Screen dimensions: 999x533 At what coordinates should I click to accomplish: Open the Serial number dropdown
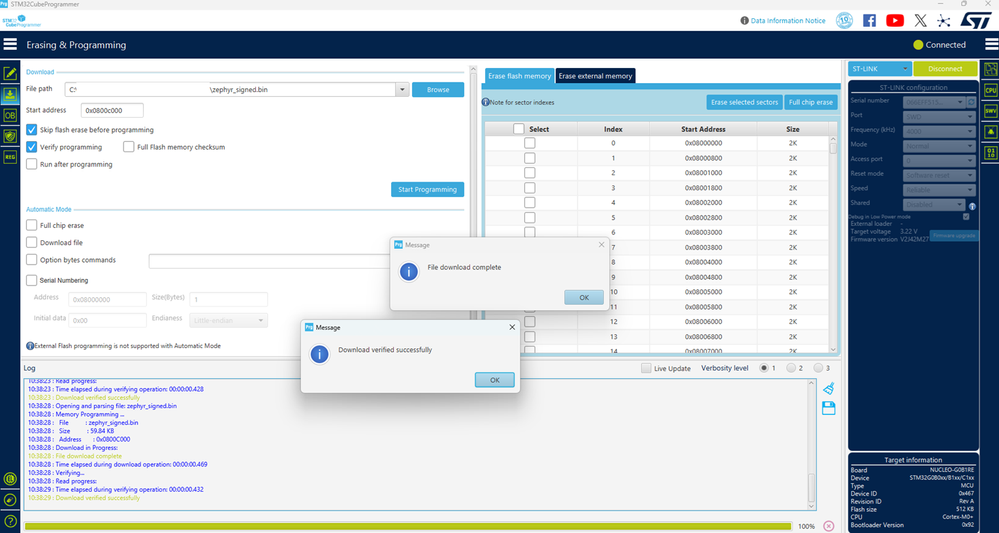click(934, 102)
